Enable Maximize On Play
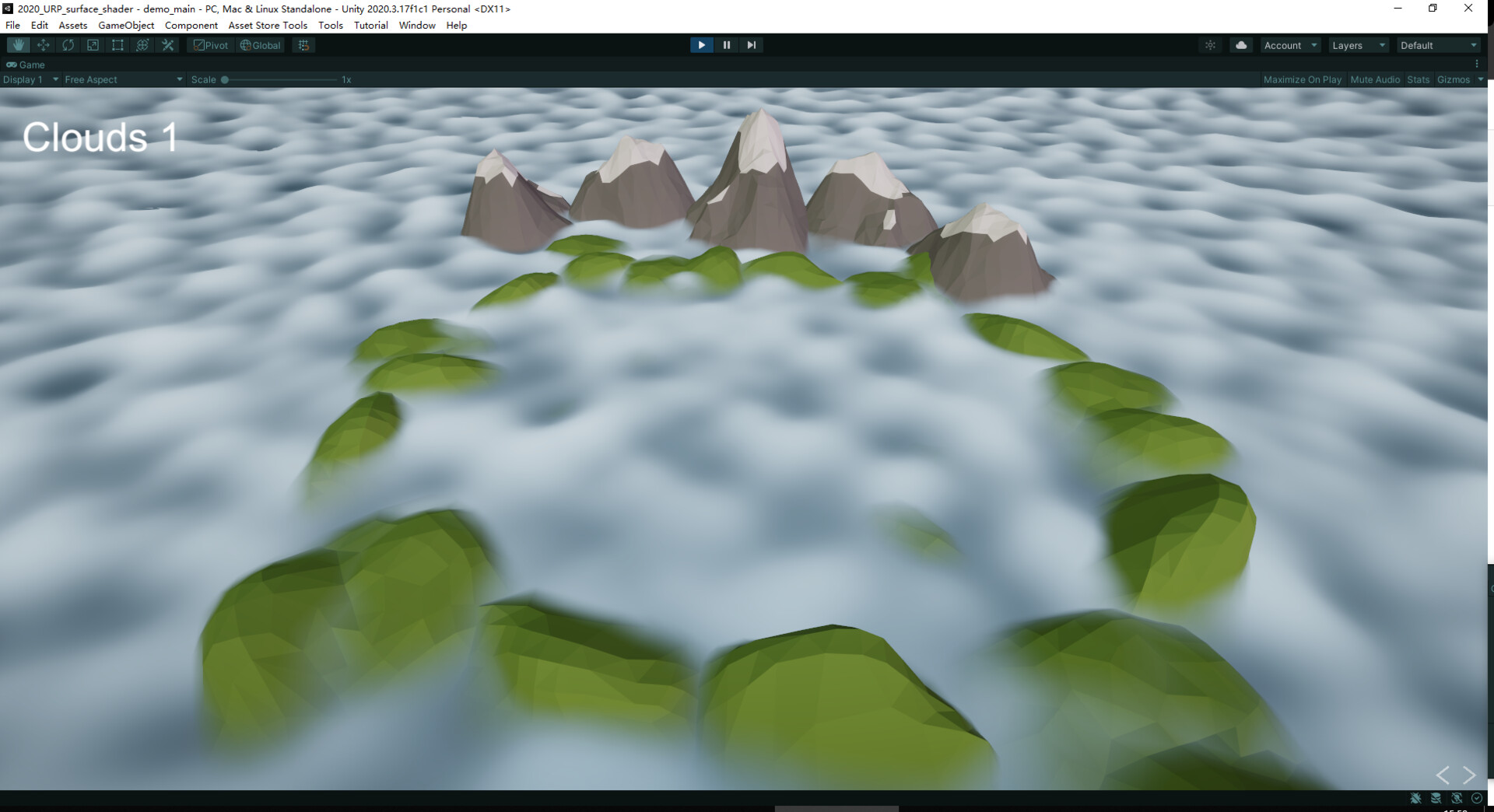The width and height of the screenshot is (1494, 812). (1302, 79)
